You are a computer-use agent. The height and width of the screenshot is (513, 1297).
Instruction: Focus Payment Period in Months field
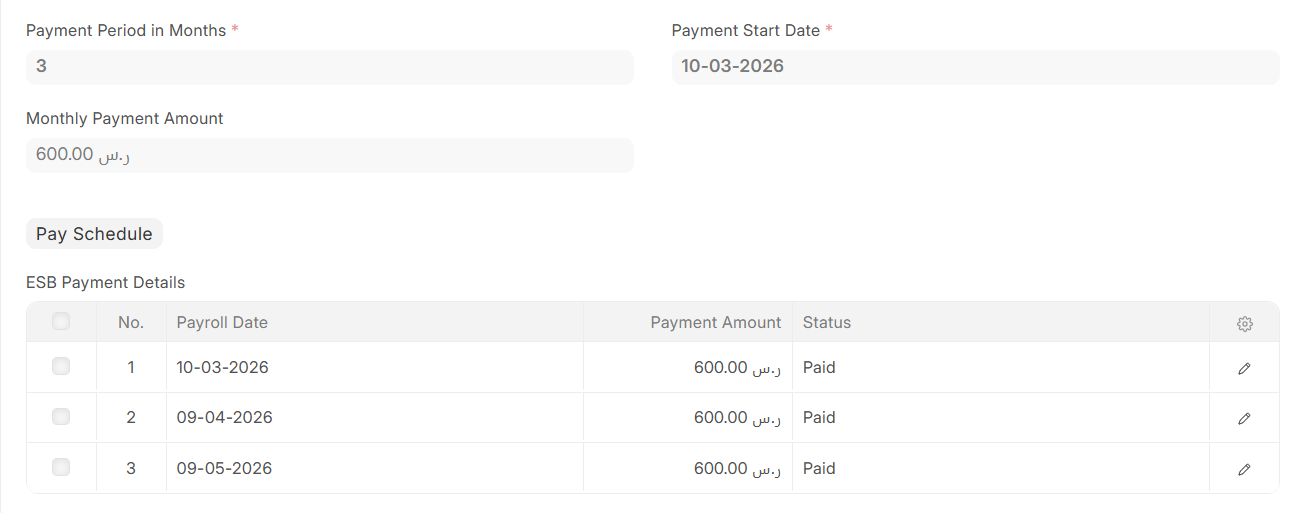coord(329,67)
